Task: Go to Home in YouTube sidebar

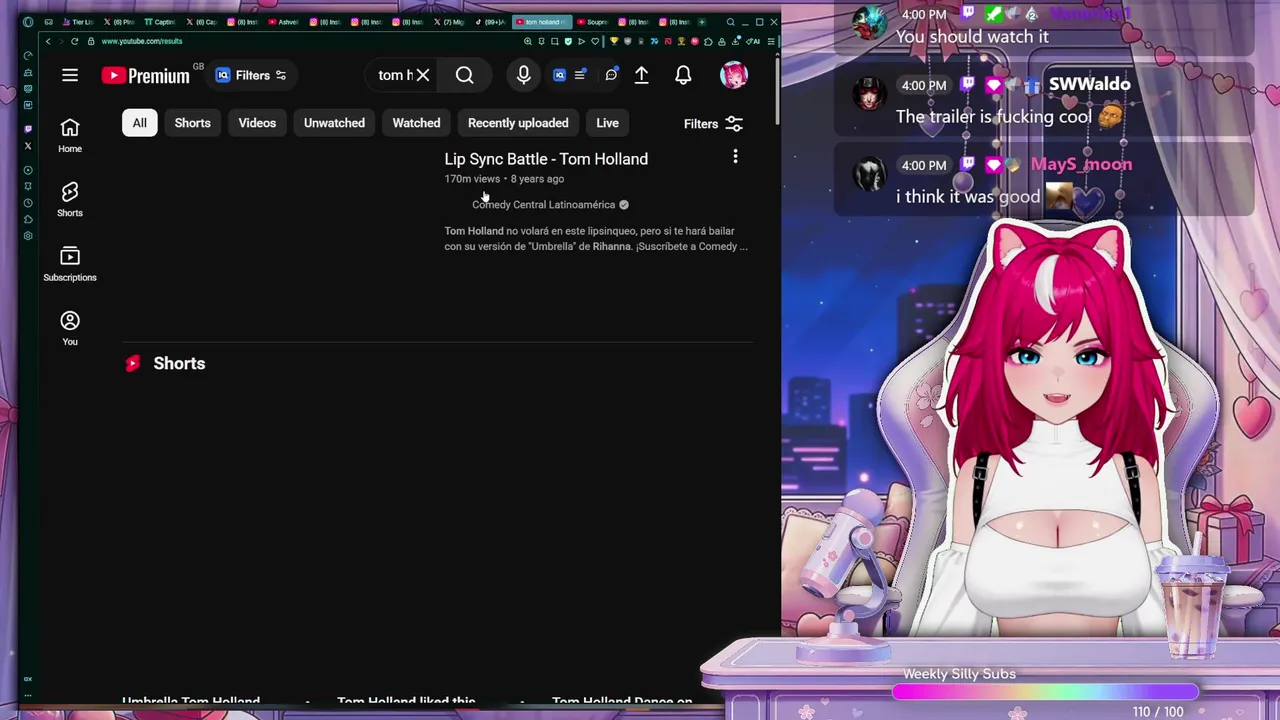Action: pos(70,135)
